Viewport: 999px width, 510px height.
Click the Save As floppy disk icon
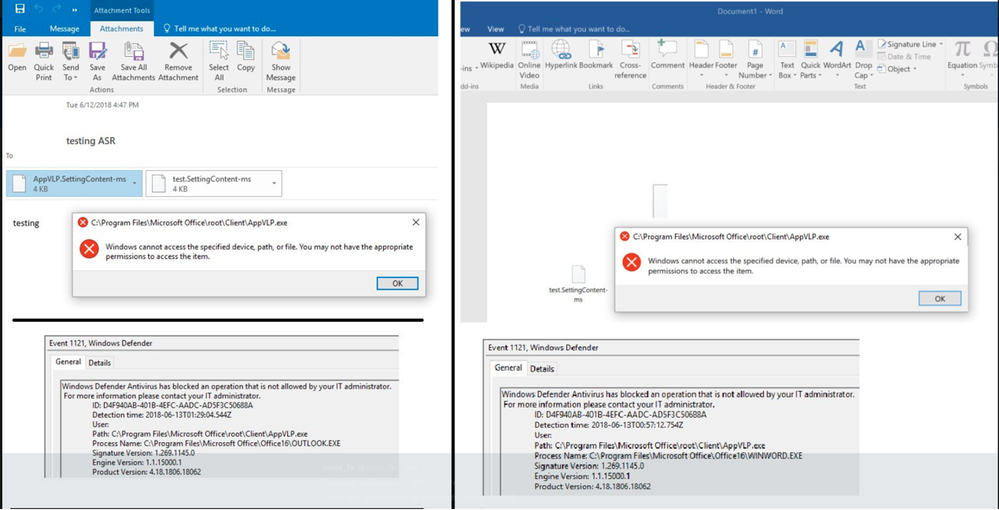click(x=97, y=51)
